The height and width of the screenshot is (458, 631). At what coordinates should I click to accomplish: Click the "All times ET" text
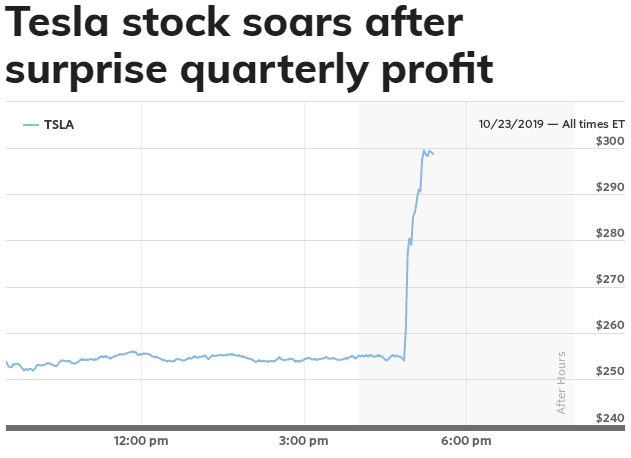coord(592,125)
